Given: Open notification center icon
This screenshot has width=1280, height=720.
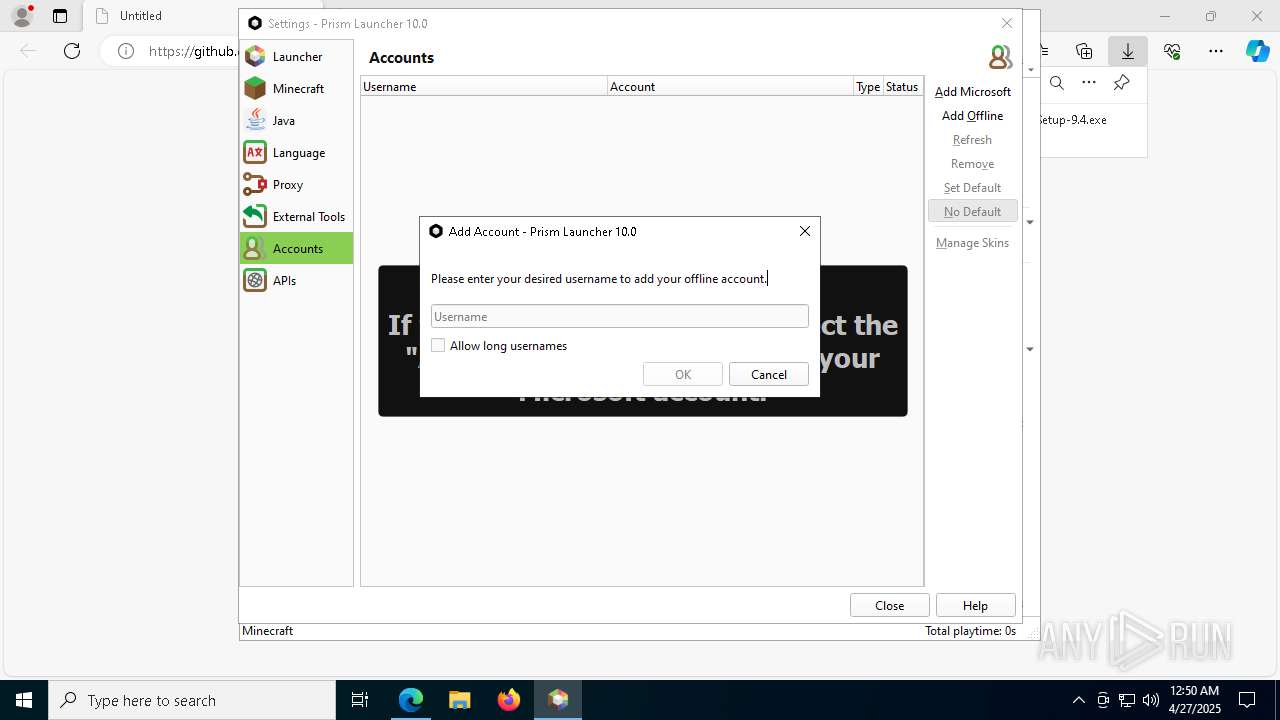Looking at the screenshot, I should point(1247,700).
